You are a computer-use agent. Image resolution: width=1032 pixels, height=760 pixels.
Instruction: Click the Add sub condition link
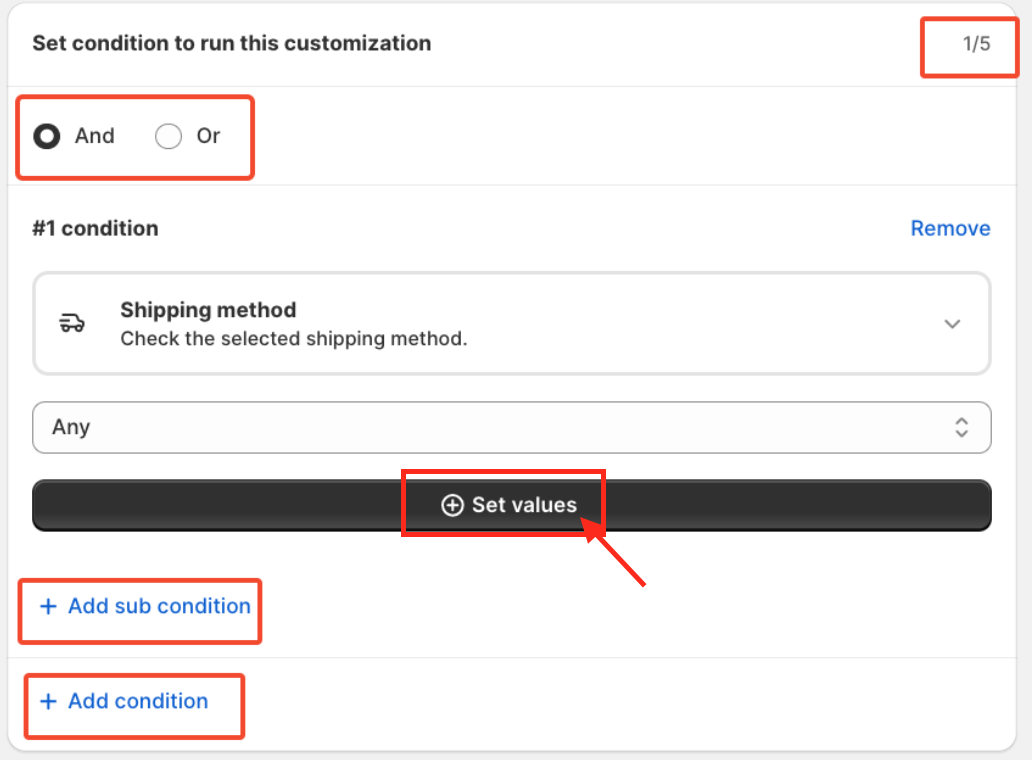point(159,606)
